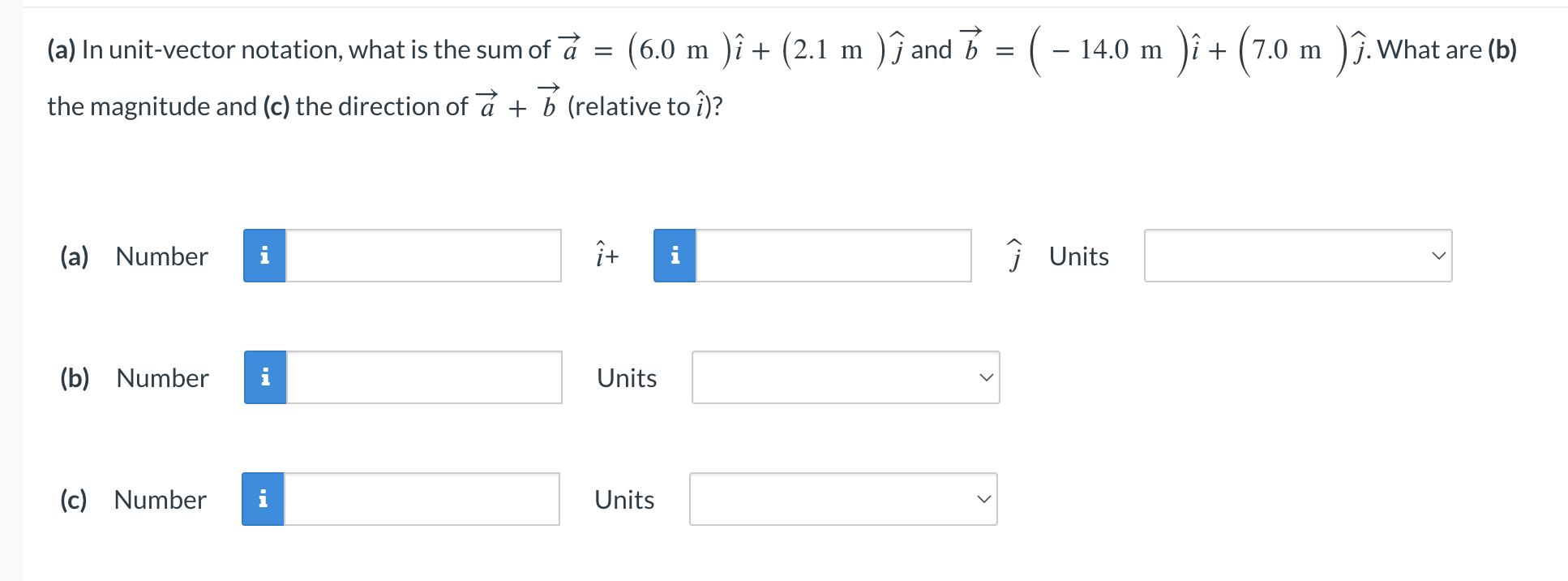
Task: Open the Units dropdown for part (b)
Action: (845, 377)
